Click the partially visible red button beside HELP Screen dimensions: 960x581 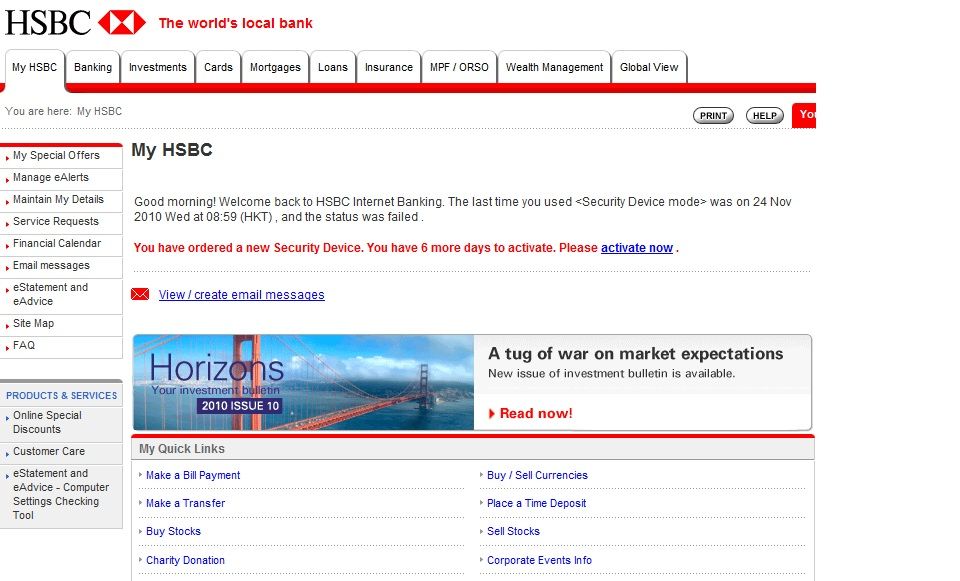point(804,115)
